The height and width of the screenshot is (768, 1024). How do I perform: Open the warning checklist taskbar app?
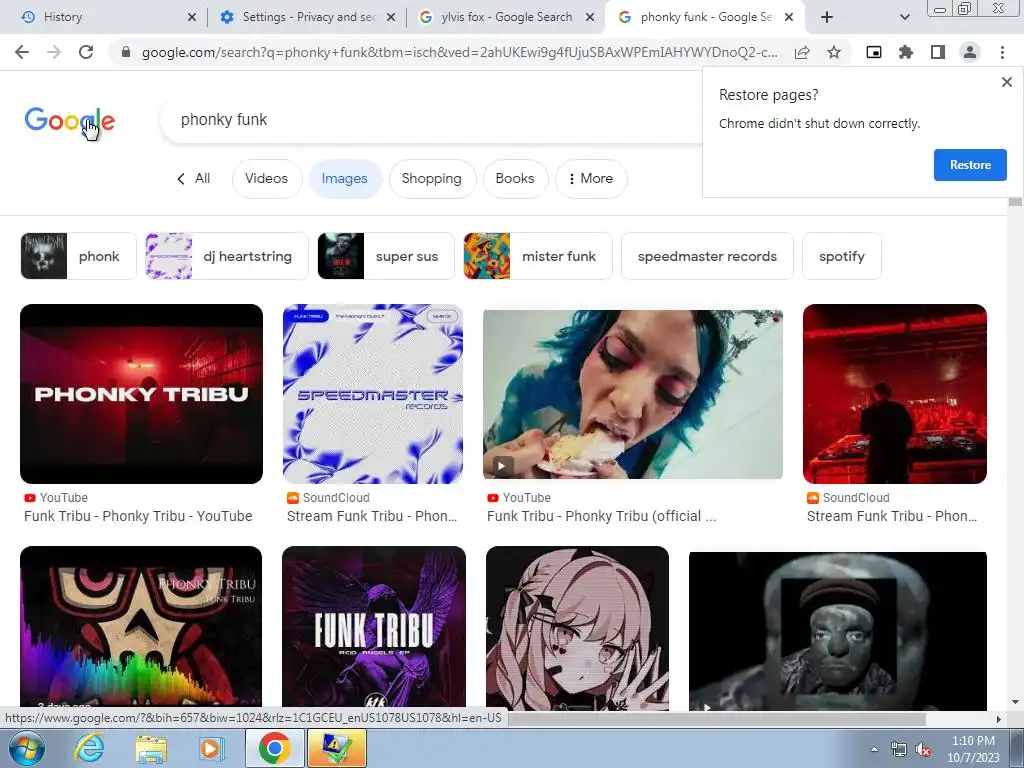[x=337, y=748]
